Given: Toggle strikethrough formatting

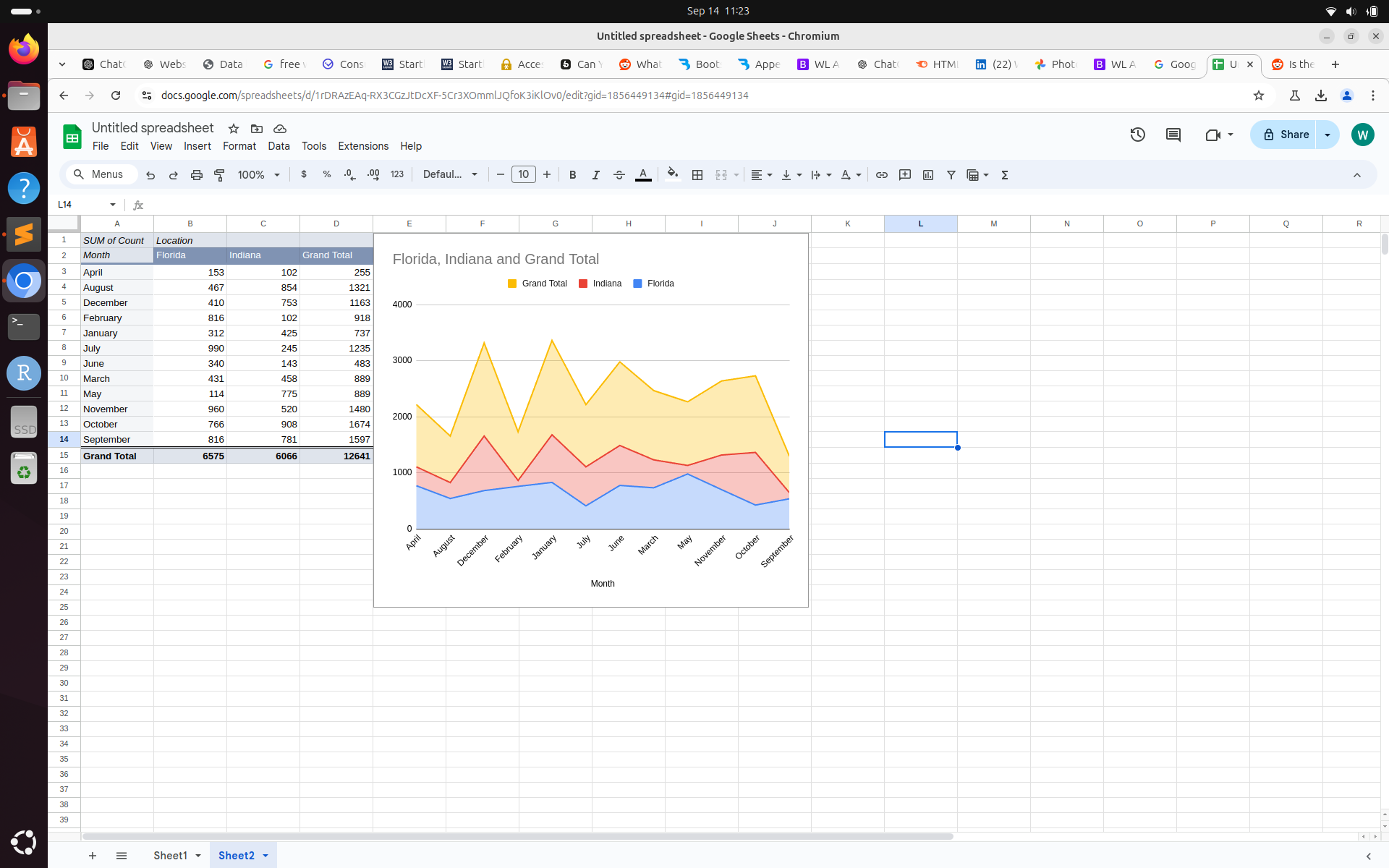Looking at the screenshot, I should point(619,175).
